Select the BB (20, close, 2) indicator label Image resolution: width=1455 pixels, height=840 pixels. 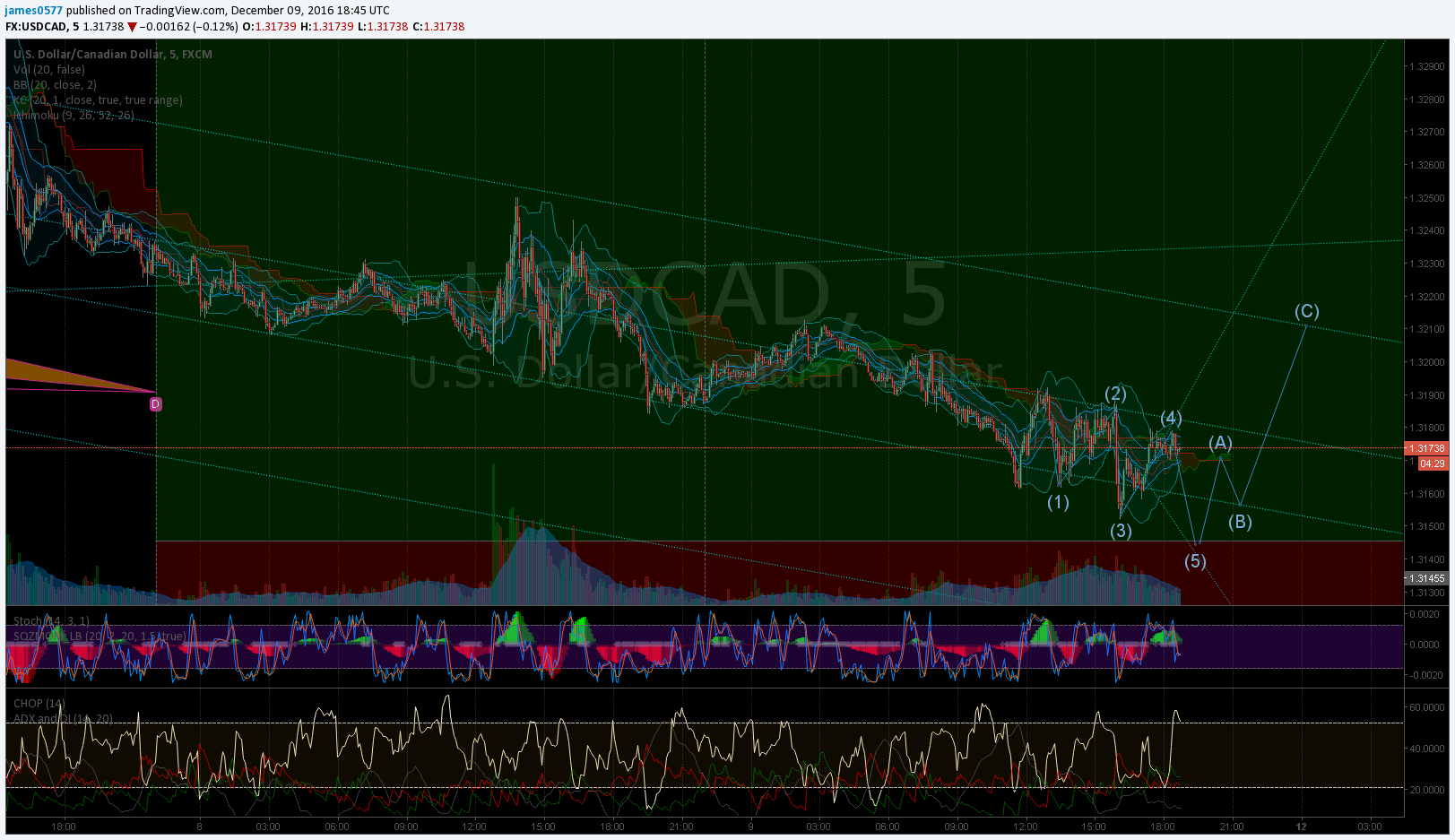(55, 85)
